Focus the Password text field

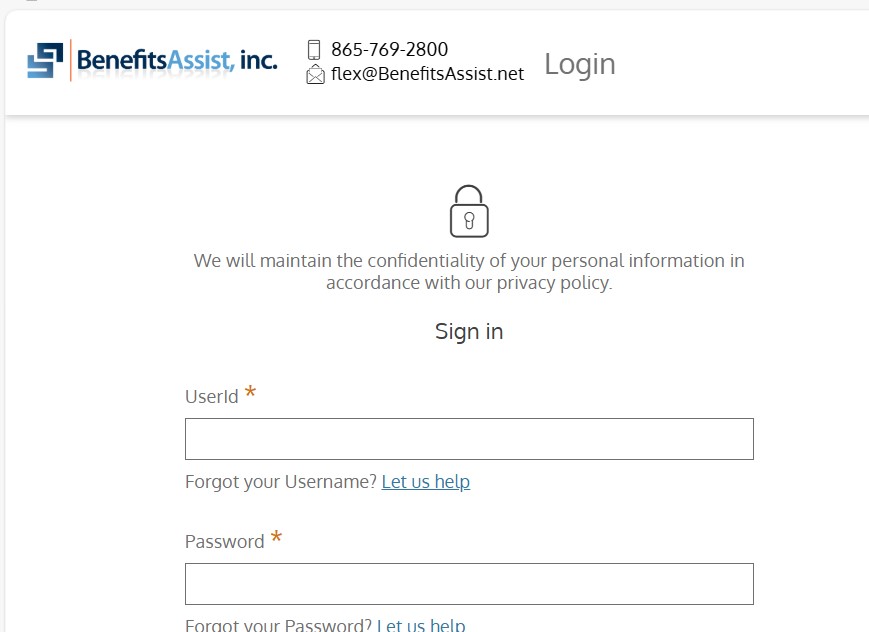coord(469,584)
